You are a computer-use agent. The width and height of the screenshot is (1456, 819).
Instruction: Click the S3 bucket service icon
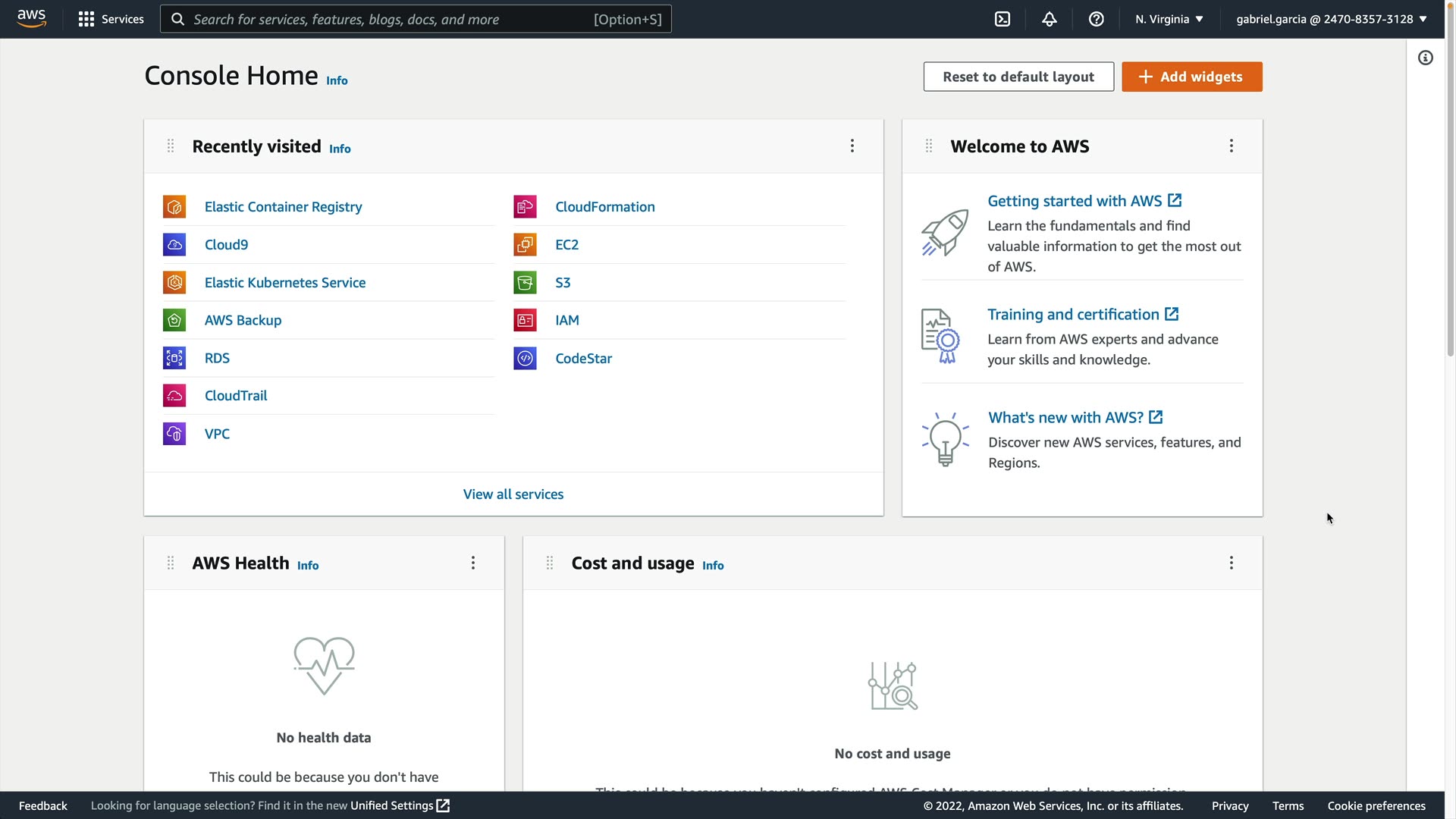point(525,283)
